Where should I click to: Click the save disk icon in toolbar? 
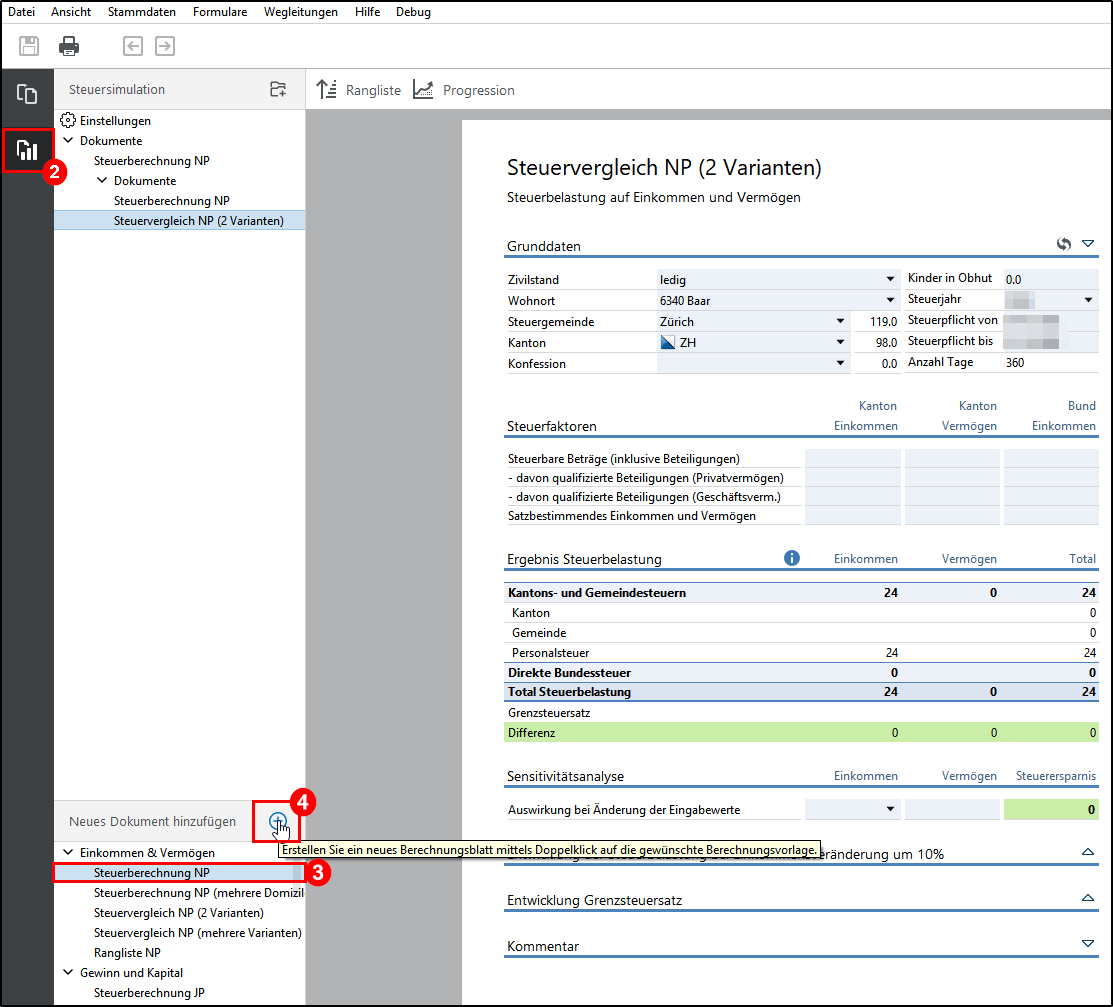coord(30,46)
